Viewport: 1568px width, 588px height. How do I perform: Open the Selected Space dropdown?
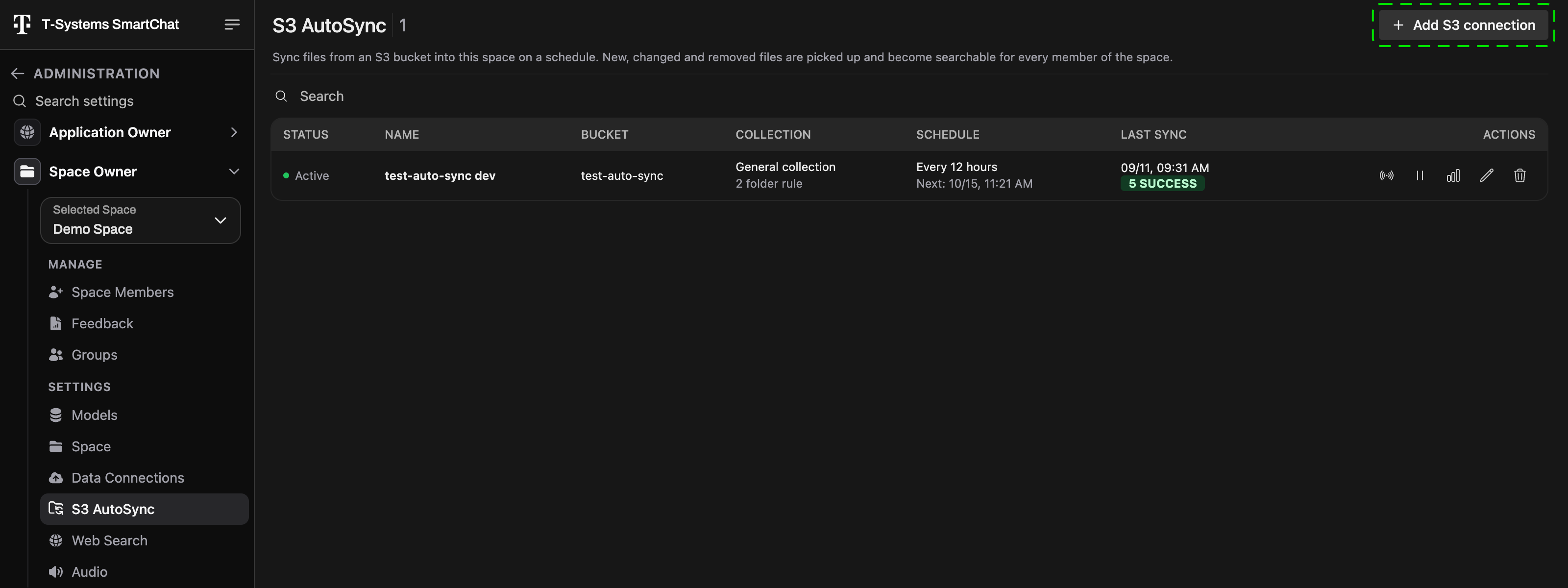[141, 220]
